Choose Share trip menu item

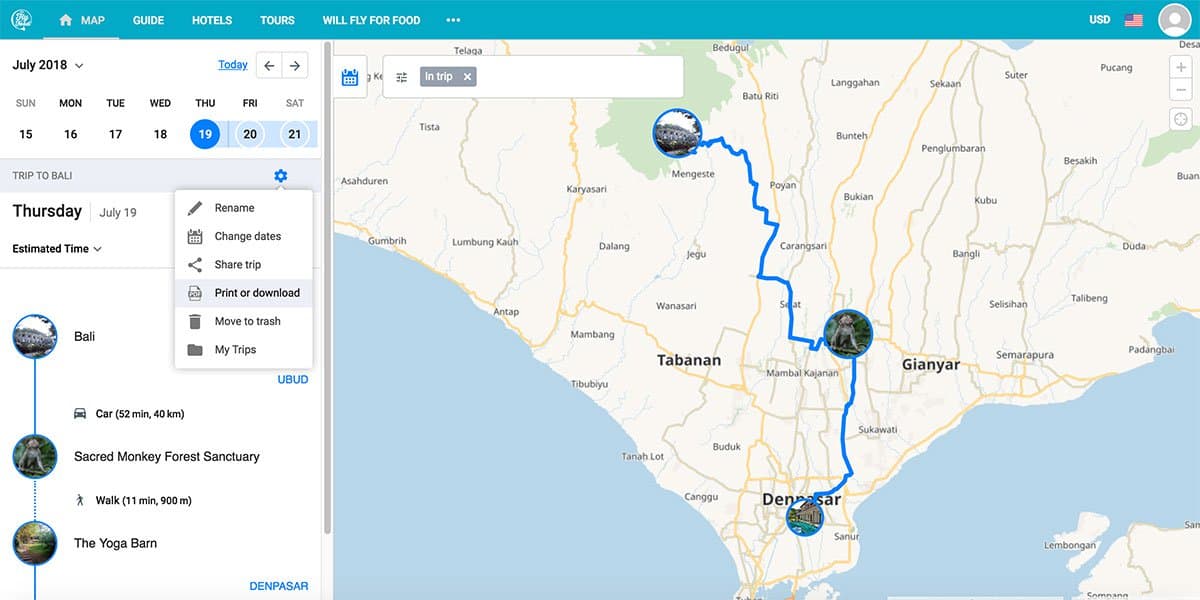coord(244,264)
